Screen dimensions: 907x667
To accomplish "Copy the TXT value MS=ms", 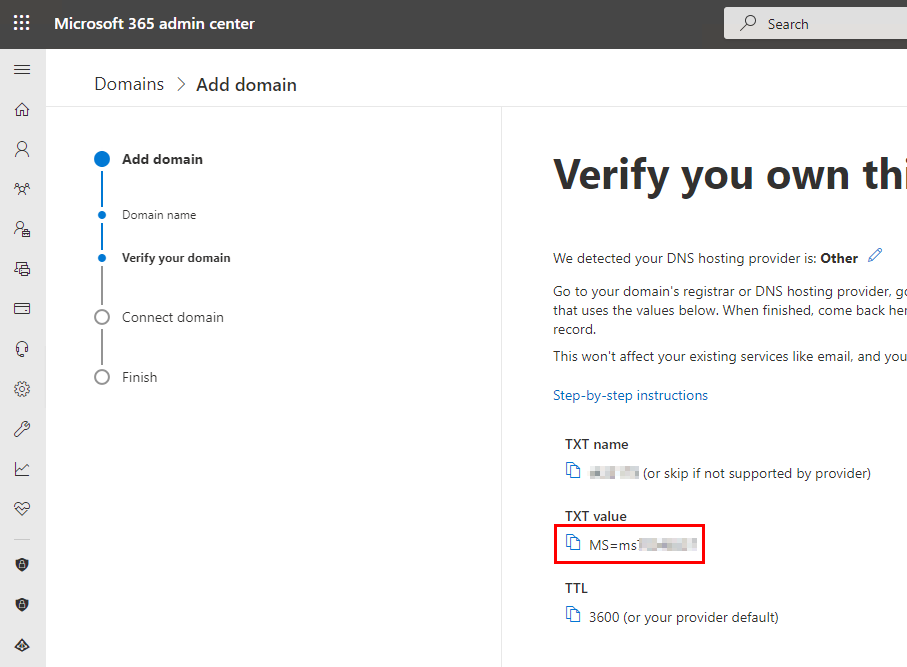I will click(x=573, y=543).
